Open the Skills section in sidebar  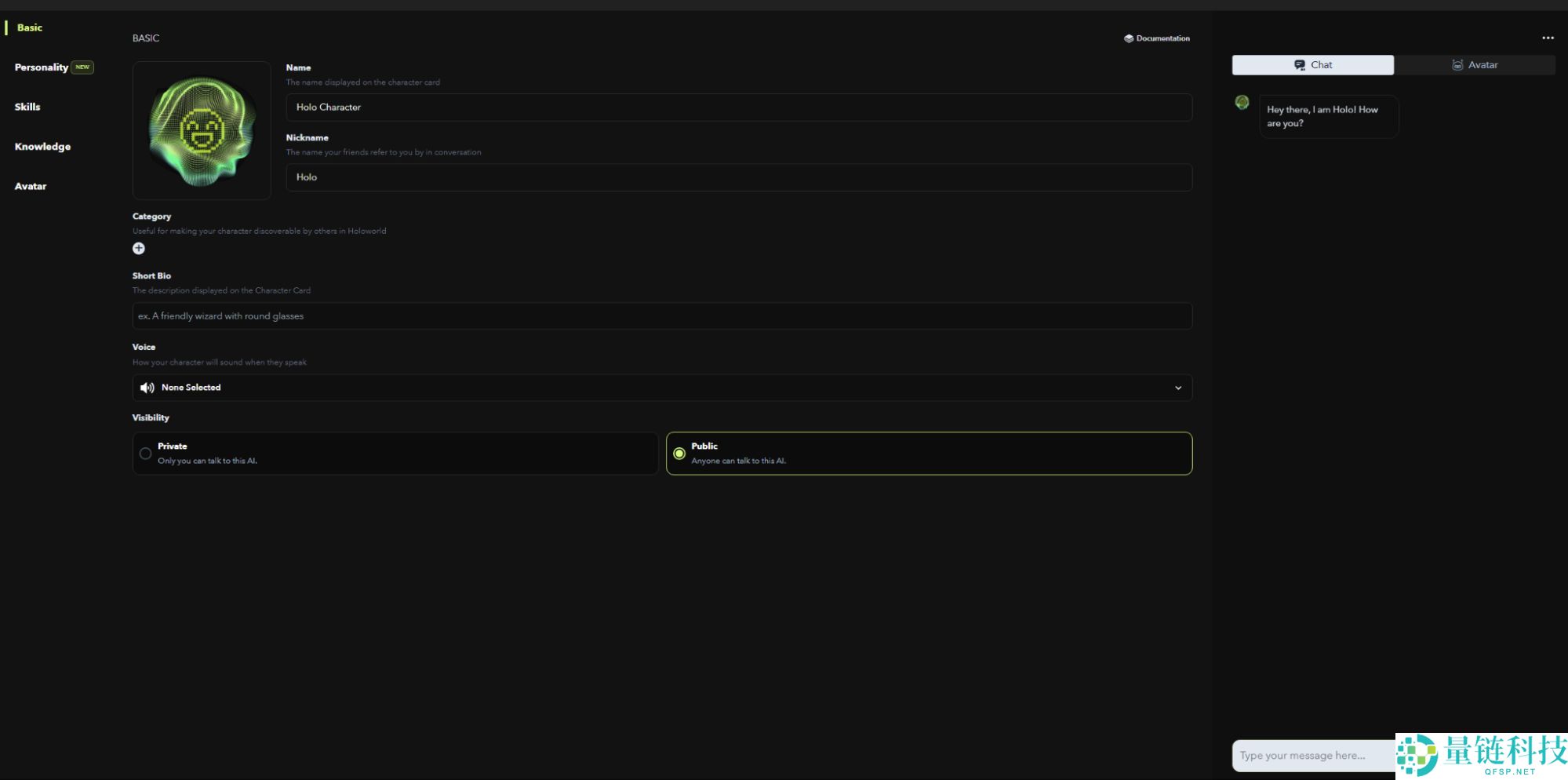27,107
